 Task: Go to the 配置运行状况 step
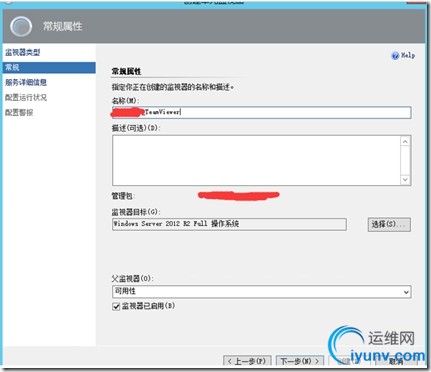click(x=26, y=97)
